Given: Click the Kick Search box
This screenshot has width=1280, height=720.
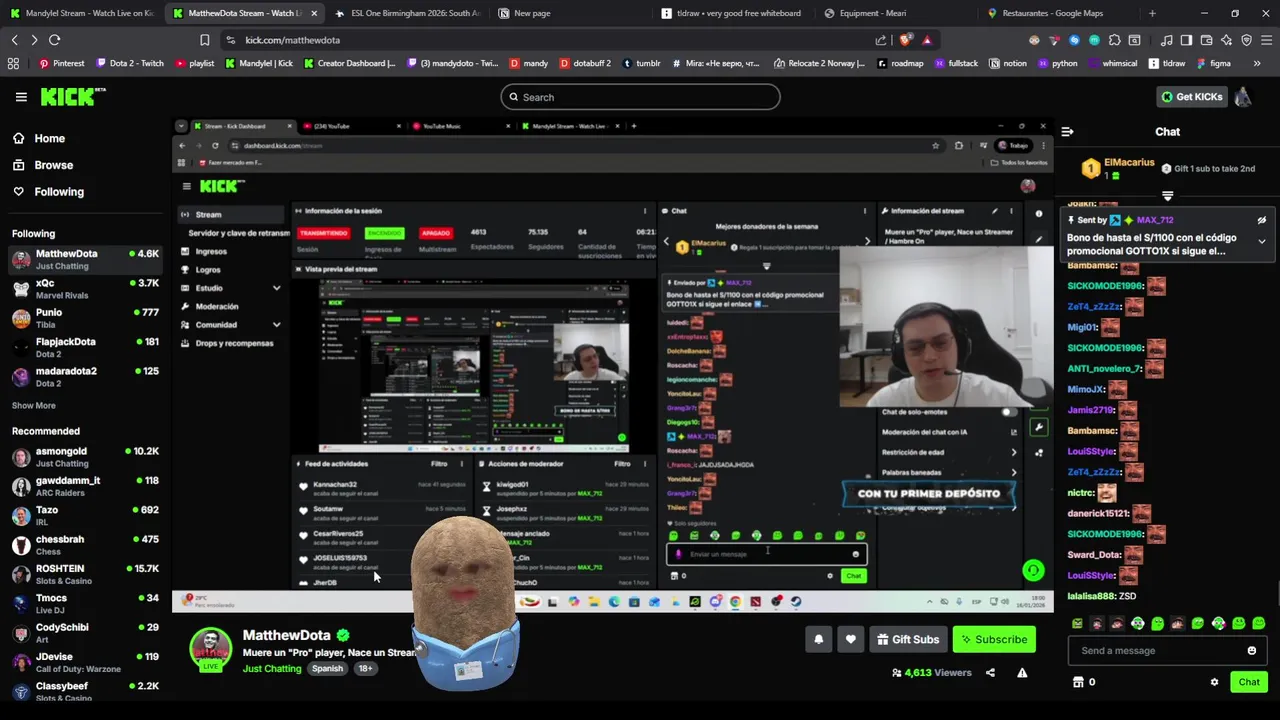Looking at the screenshot, I should [640, 97].
